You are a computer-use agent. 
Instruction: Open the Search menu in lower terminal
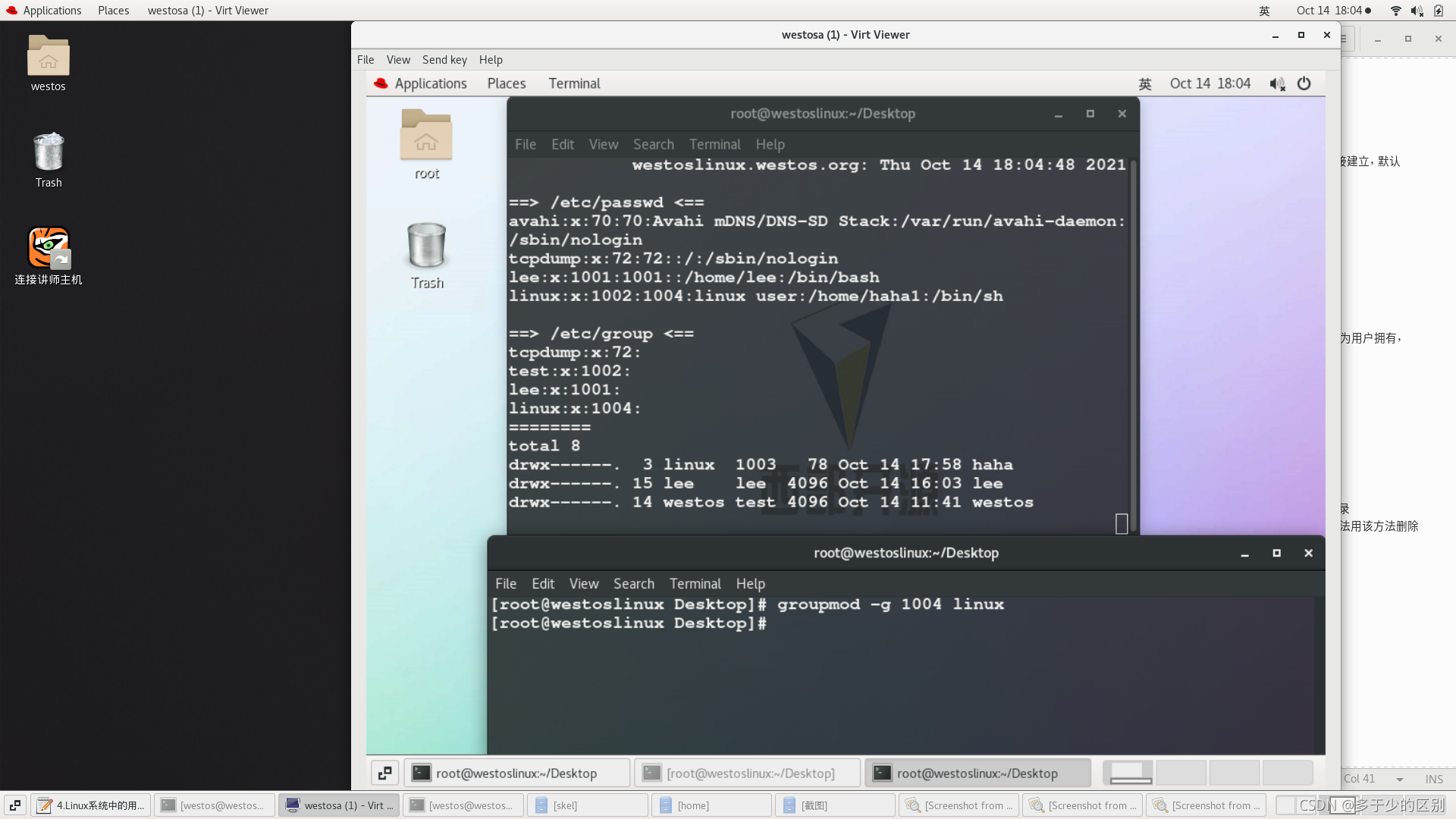[633, 583]
